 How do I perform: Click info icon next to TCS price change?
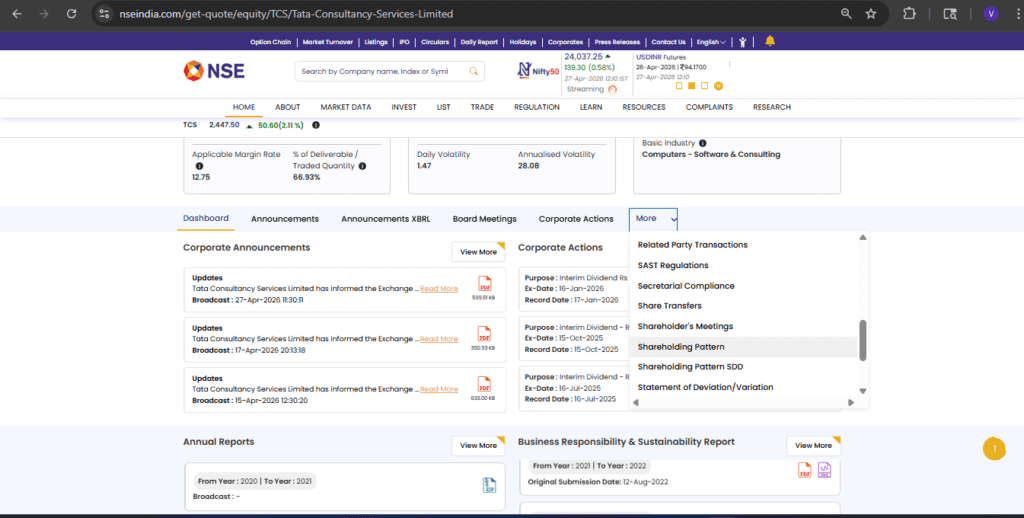point(315,125)
